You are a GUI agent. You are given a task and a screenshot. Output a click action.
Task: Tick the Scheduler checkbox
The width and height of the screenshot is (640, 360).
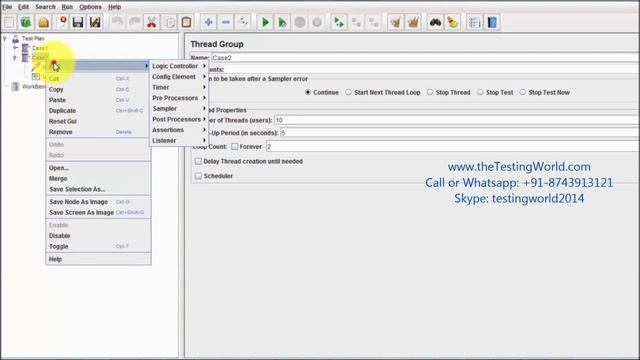point(198,176)
